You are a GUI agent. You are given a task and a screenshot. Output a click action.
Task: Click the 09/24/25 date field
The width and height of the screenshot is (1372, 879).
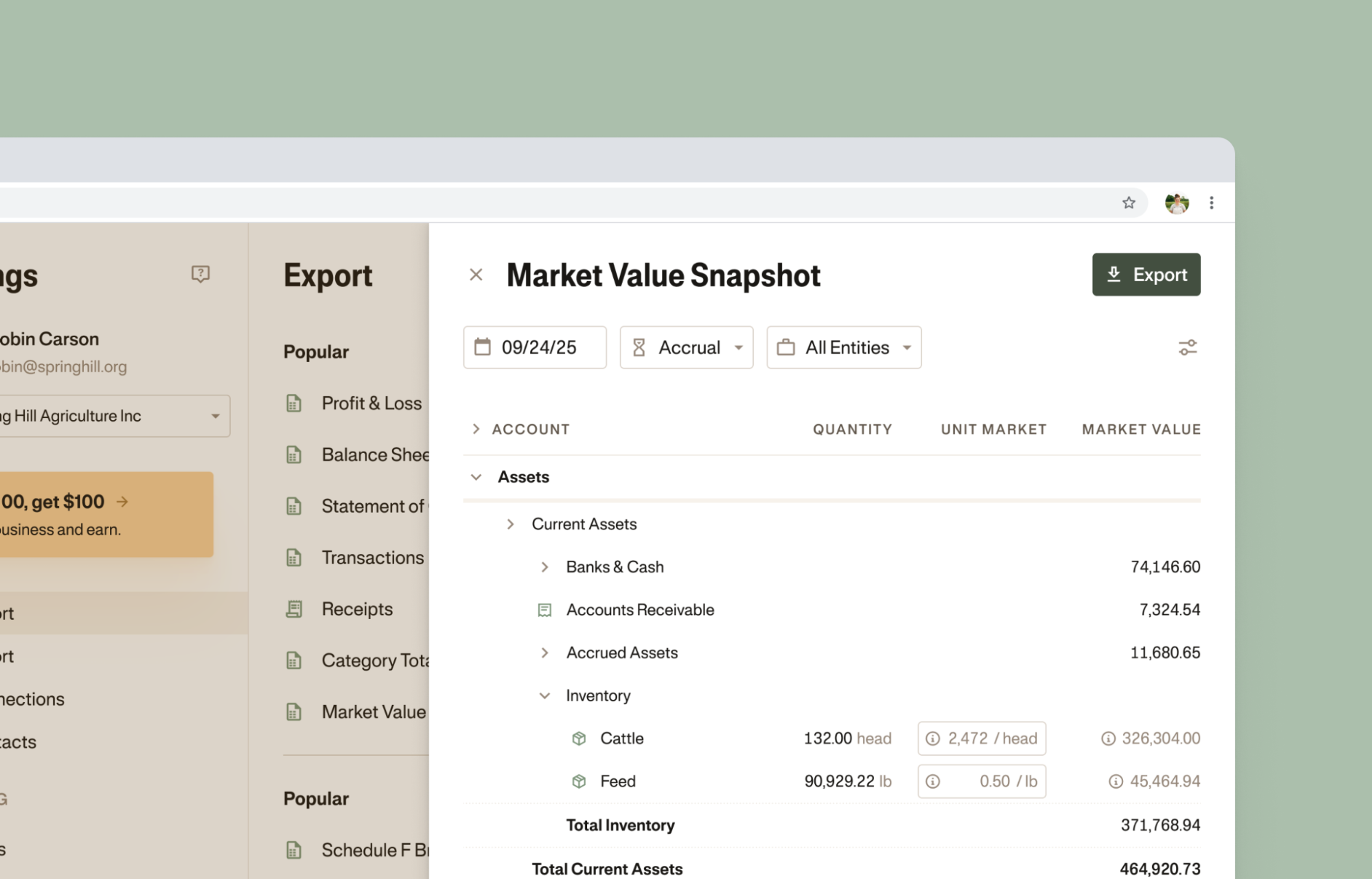(x=535, y=348)
